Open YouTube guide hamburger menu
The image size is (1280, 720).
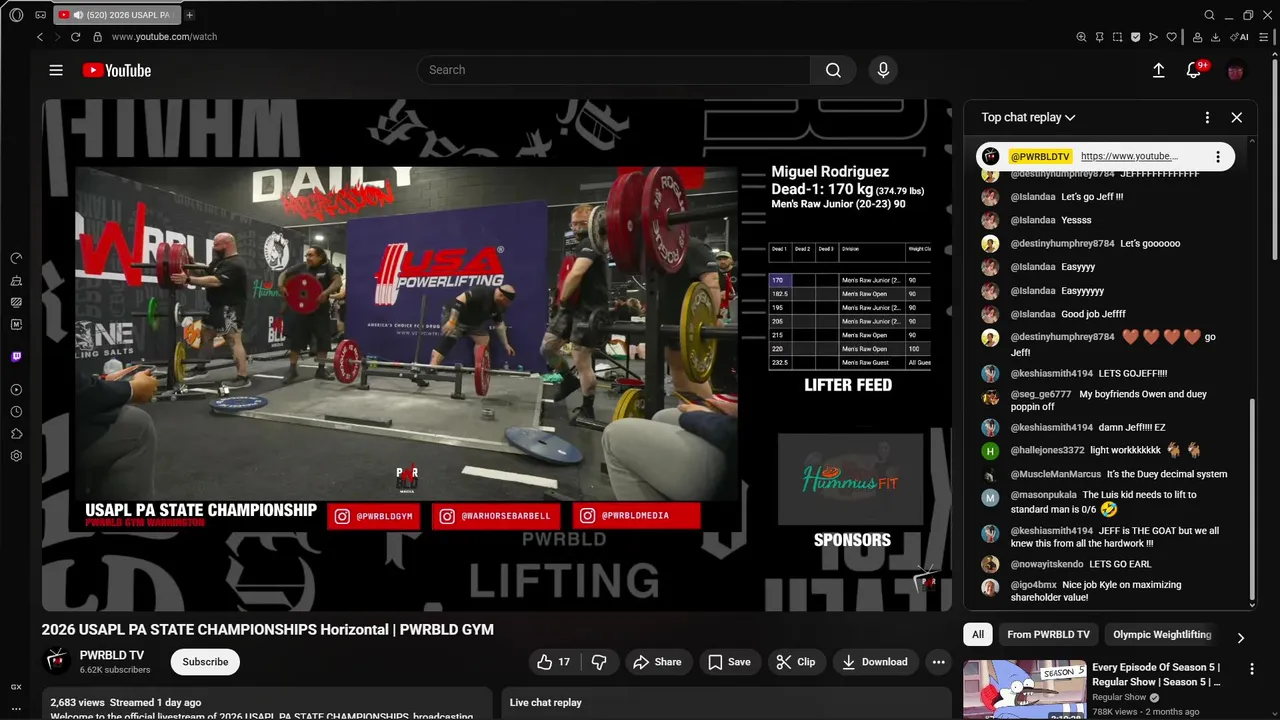click(x=56, y=70)
